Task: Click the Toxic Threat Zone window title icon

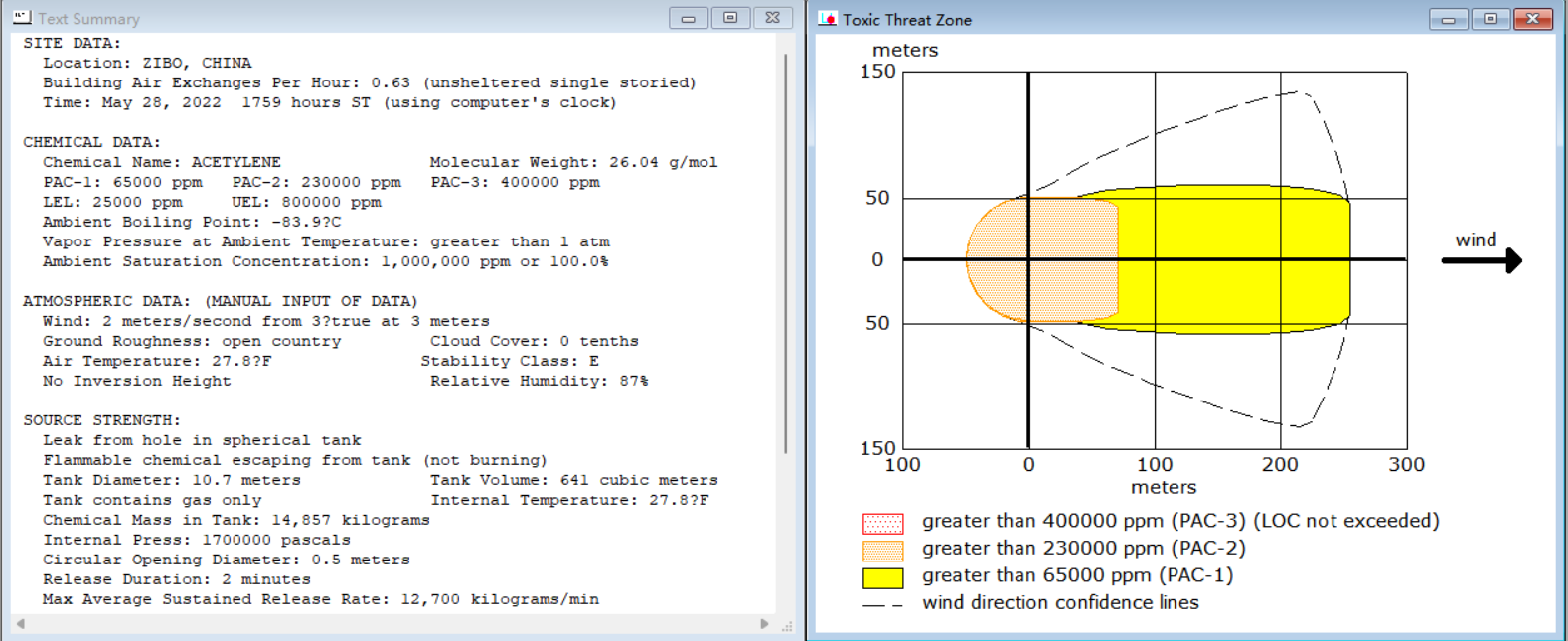Action: coord(827,19)
